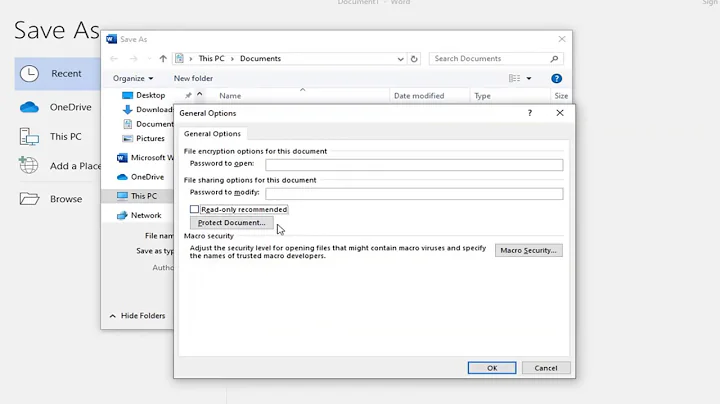Close the Save As dialog
Viewport: 720px width, 404px height.
562,39
